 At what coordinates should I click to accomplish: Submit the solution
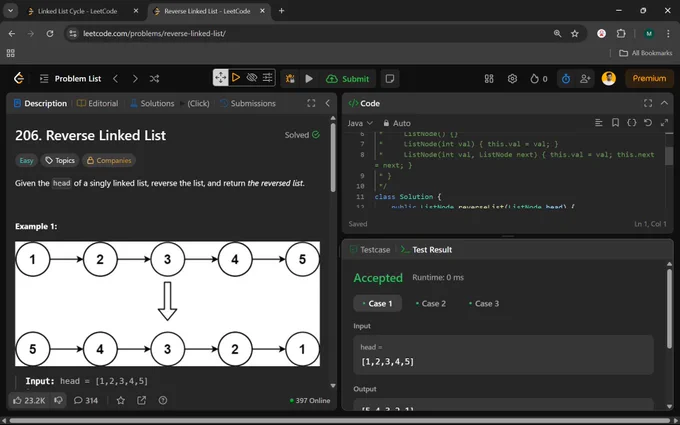[x=347, y=78]
